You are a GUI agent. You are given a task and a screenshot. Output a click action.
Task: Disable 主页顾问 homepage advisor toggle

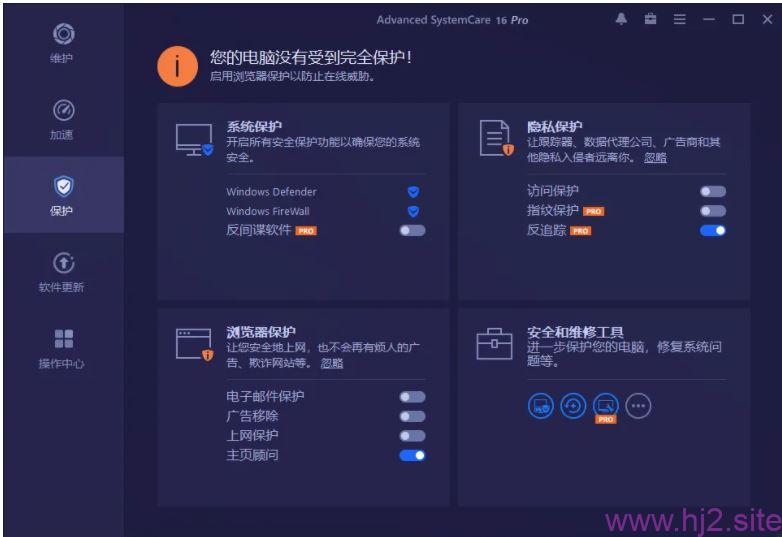[x=412, y=455]
